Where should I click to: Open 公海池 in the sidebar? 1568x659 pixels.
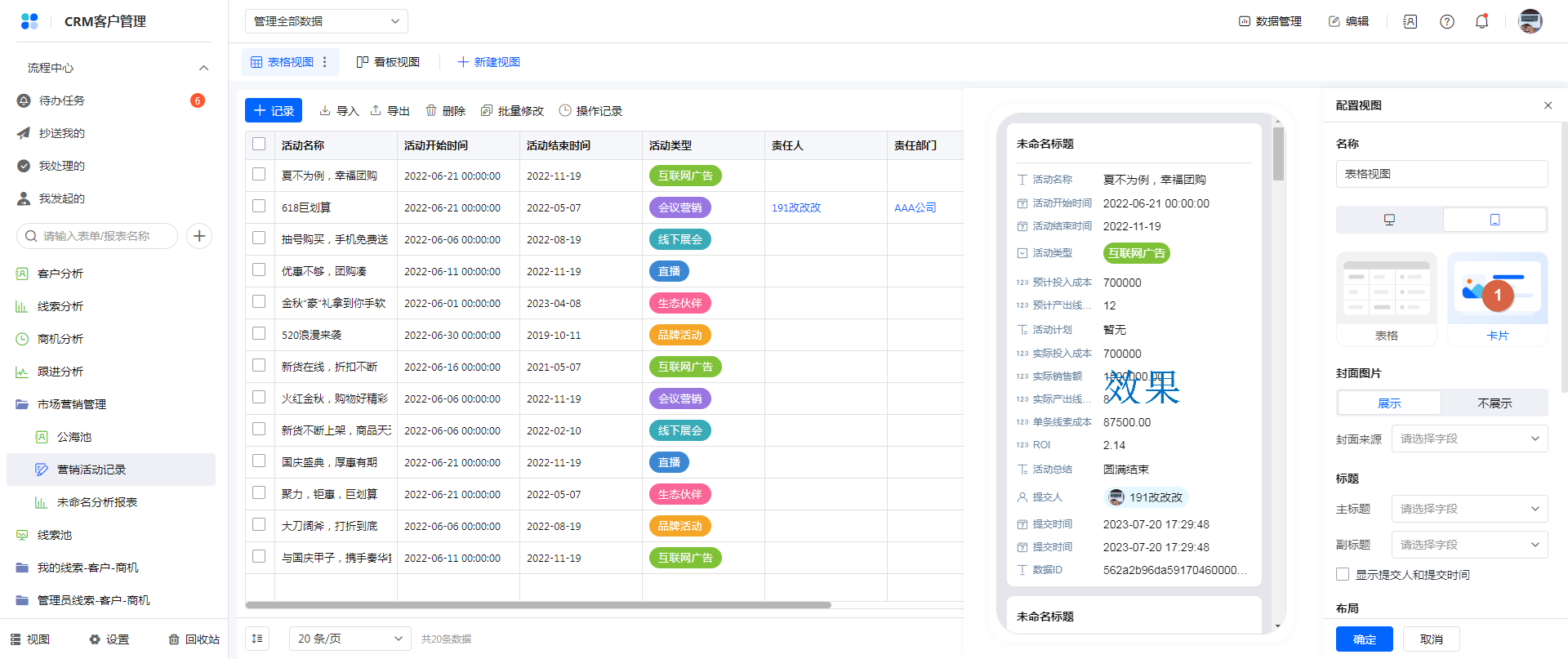tap(73, 437)
